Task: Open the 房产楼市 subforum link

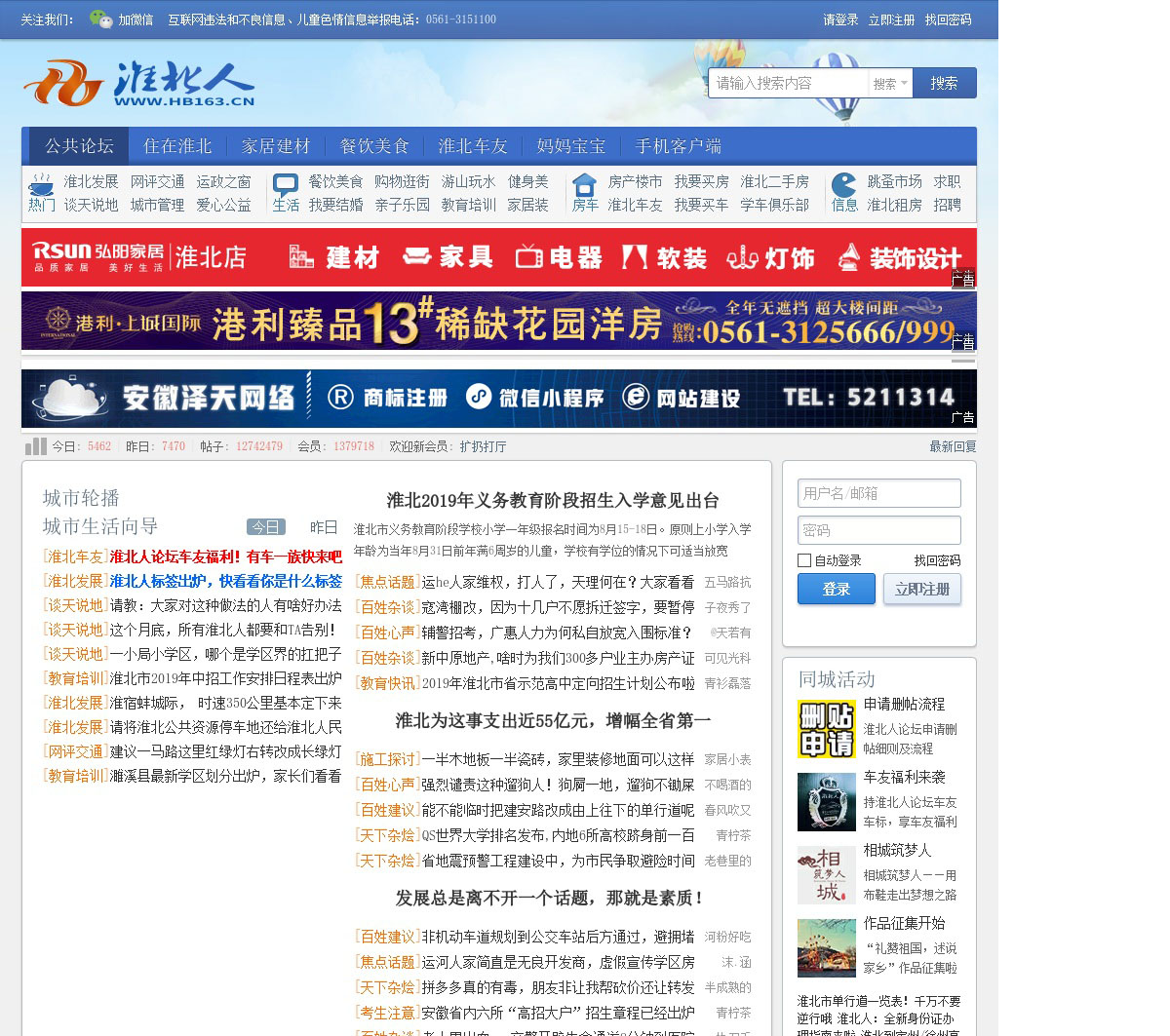Action: 635,181
